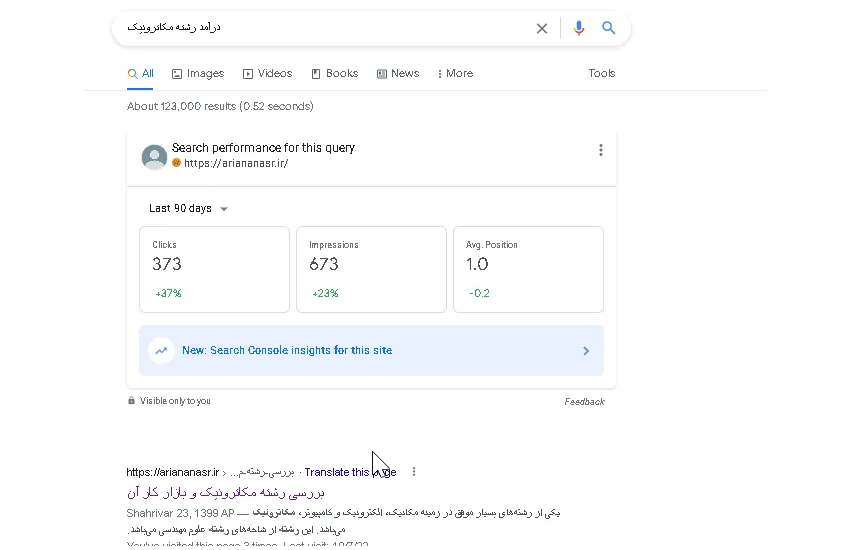
Task: Open the Books tab
Action: tap(334, 74)
